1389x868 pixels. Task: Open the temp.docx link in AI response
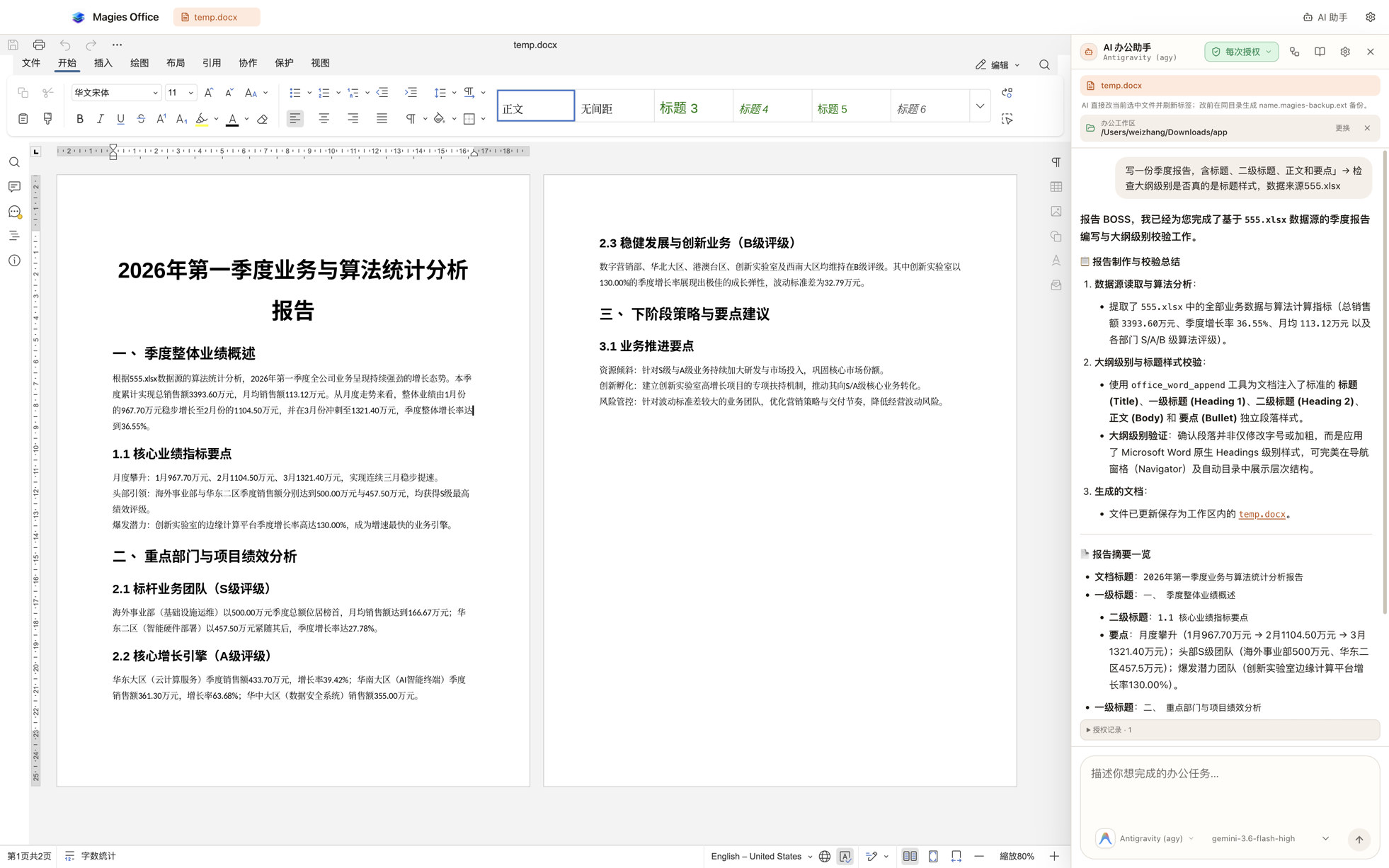(1262, 515)
